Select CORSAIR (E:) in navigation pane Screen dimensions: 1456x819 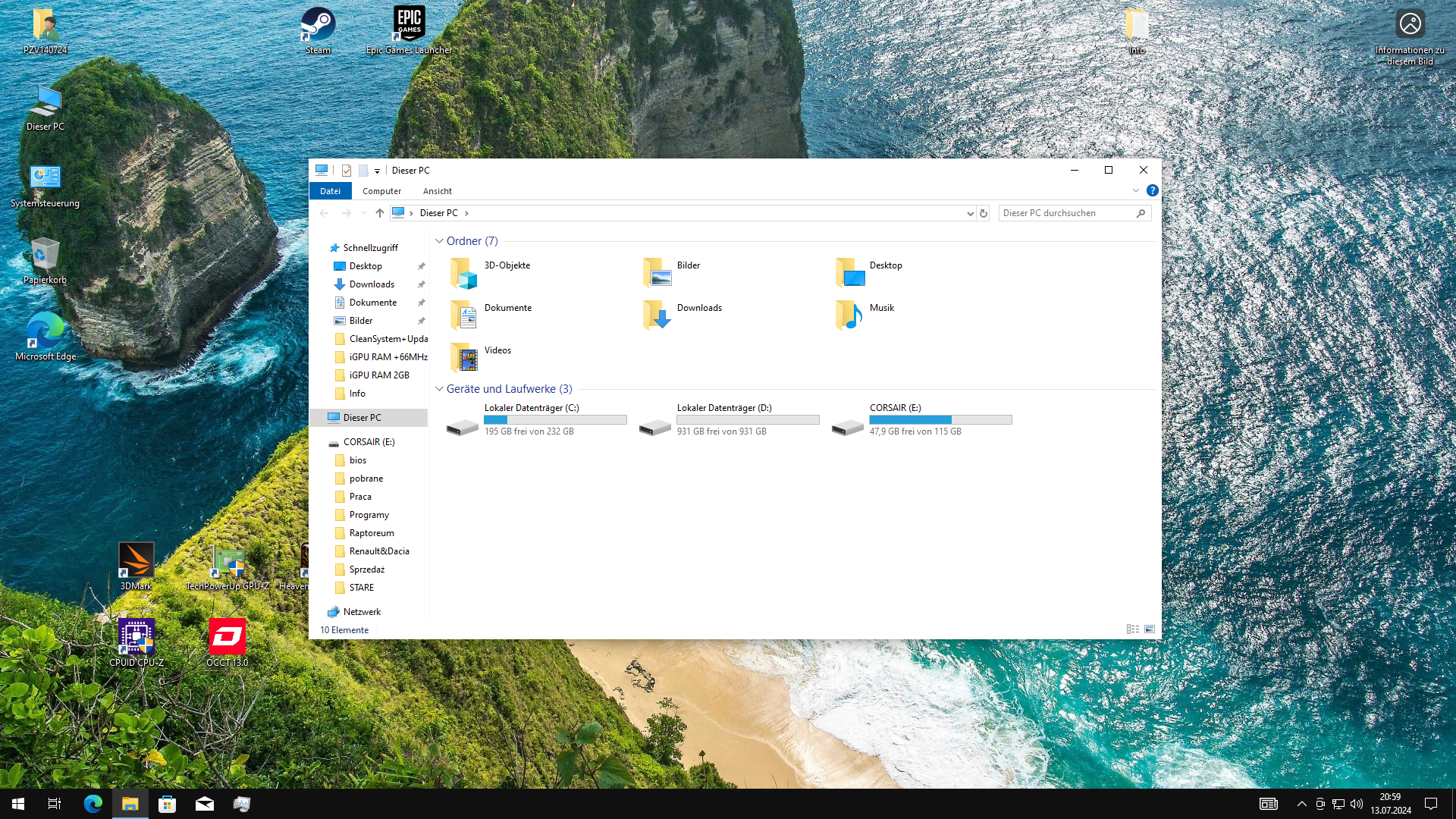point(369,442)
